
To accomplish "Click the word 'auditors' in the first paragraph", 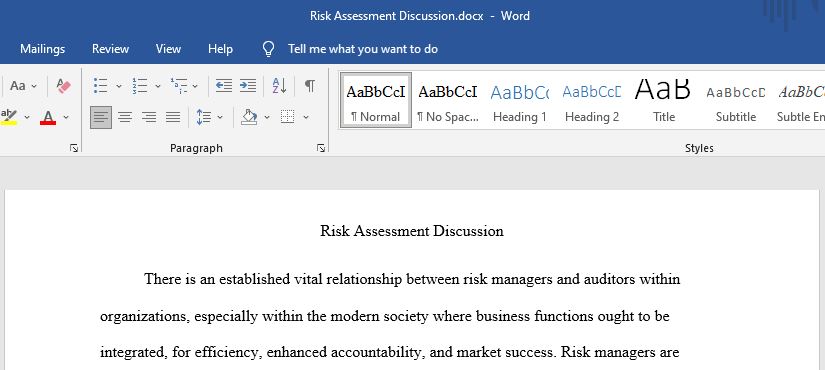I will point(609,278).
